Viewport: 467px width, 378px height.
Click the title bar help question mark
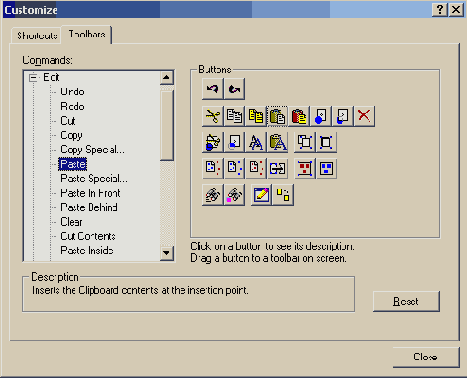pyautogui.click(x=440, y=10)
